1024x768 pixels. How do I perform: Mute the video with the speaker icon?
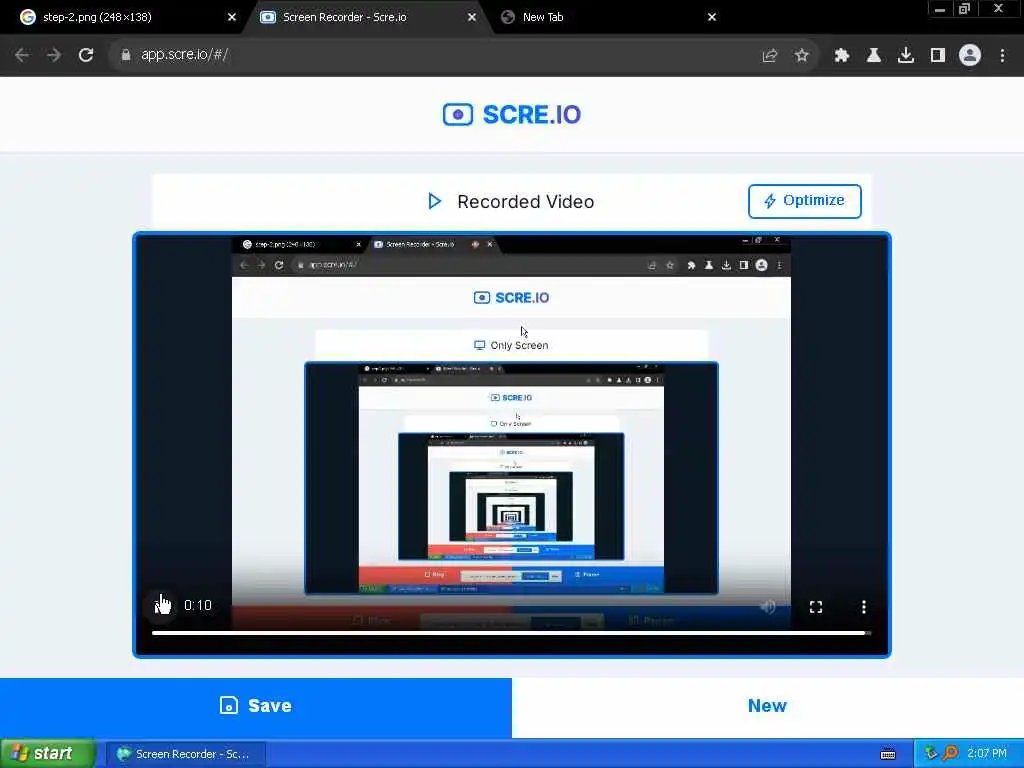pyautogui.click(x=768, y=607)
